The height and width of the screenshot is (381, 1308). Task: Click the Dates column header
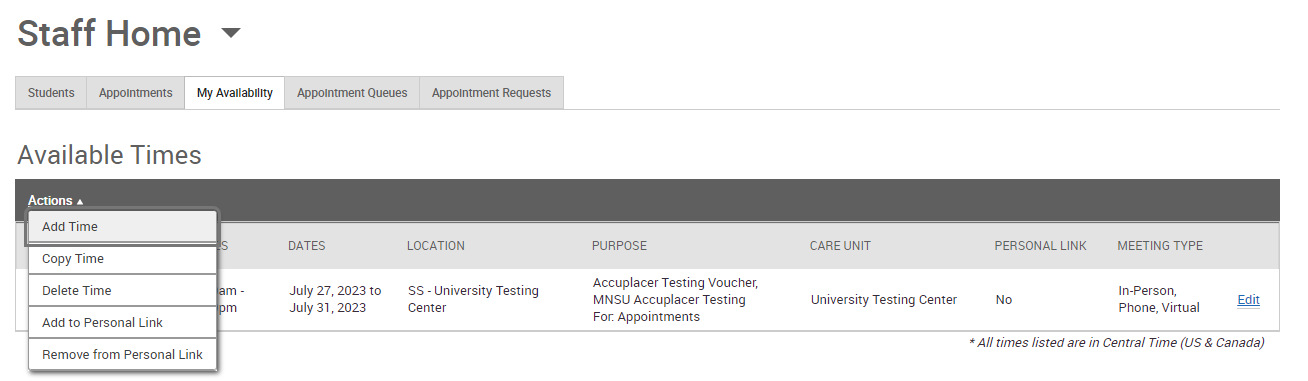point(306,246)
